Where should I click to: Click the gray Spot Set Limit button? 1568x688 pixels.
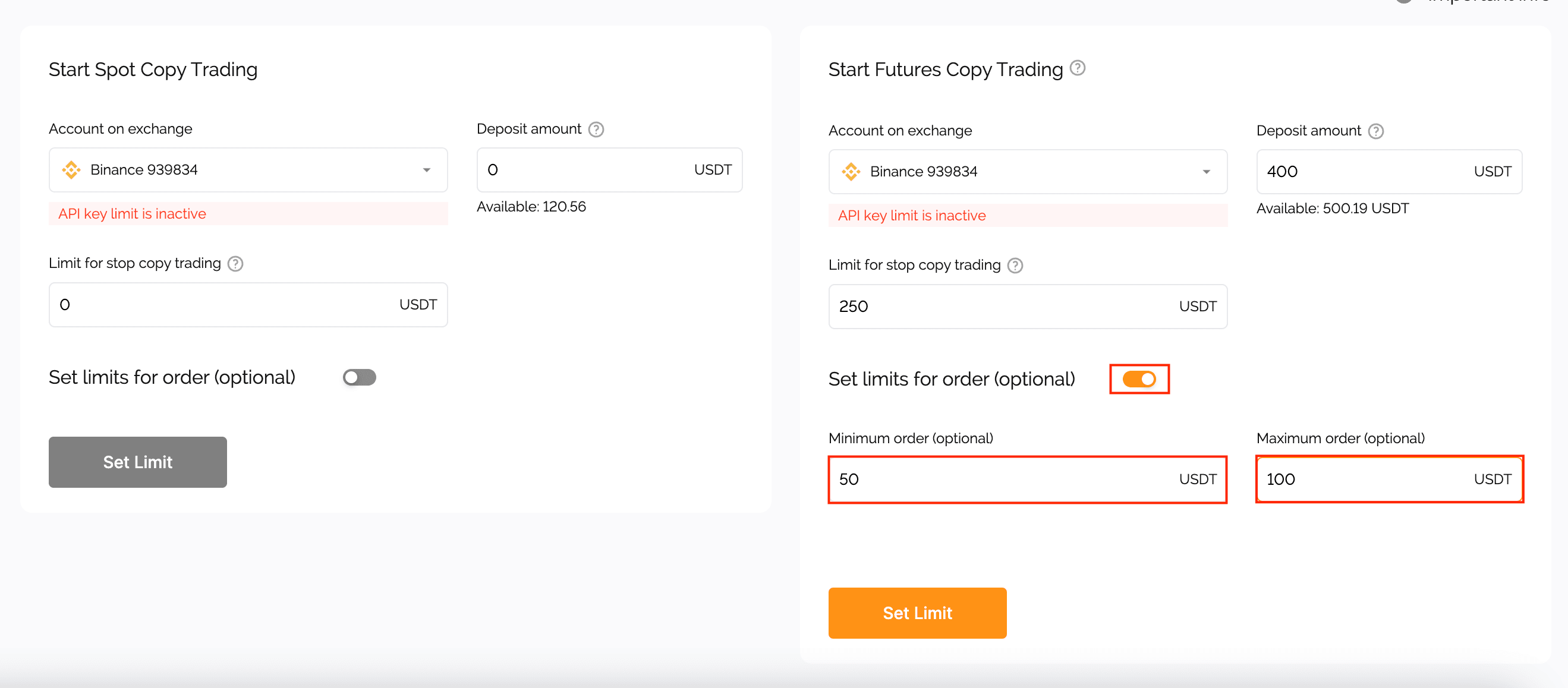[137, 462]
